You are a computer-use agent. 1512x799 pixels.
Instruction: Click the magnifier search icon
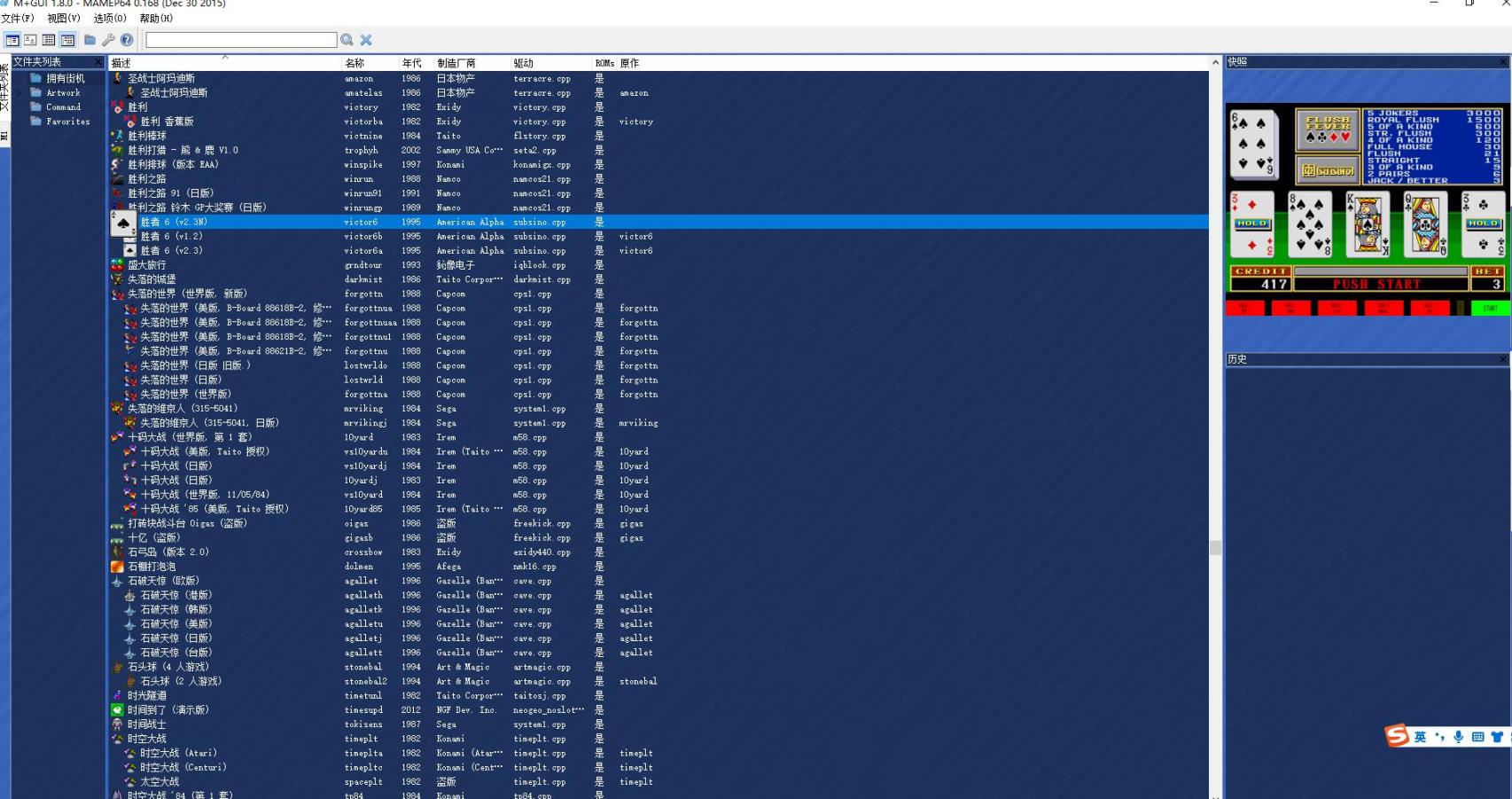(x=347, y=40)
